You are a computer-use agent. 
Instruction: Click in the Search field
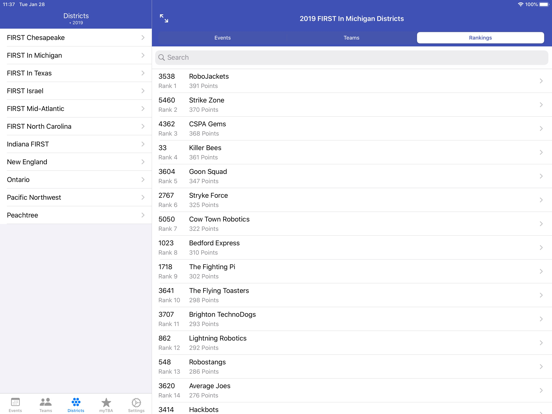click(x=351, y=57)
